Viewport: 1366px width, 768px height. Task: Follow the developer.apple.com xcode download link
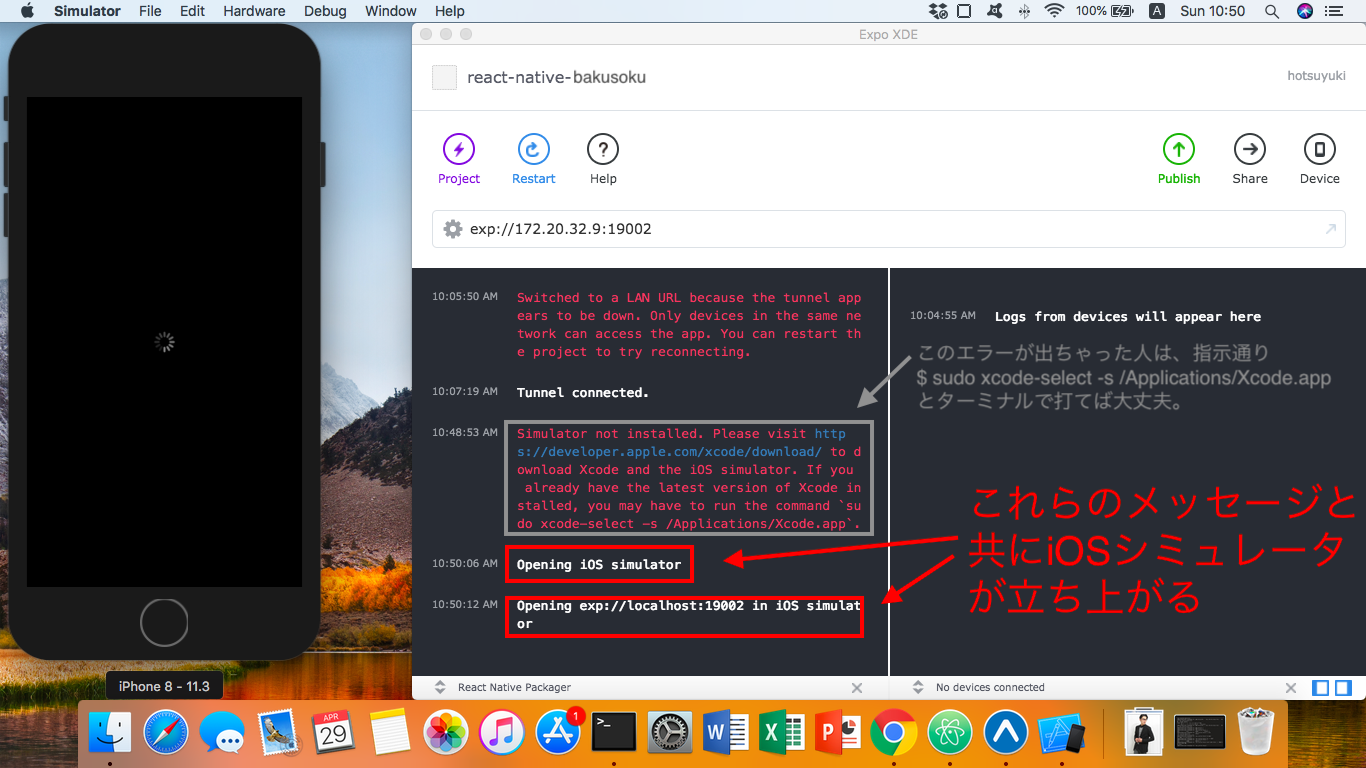pos(681,443)
